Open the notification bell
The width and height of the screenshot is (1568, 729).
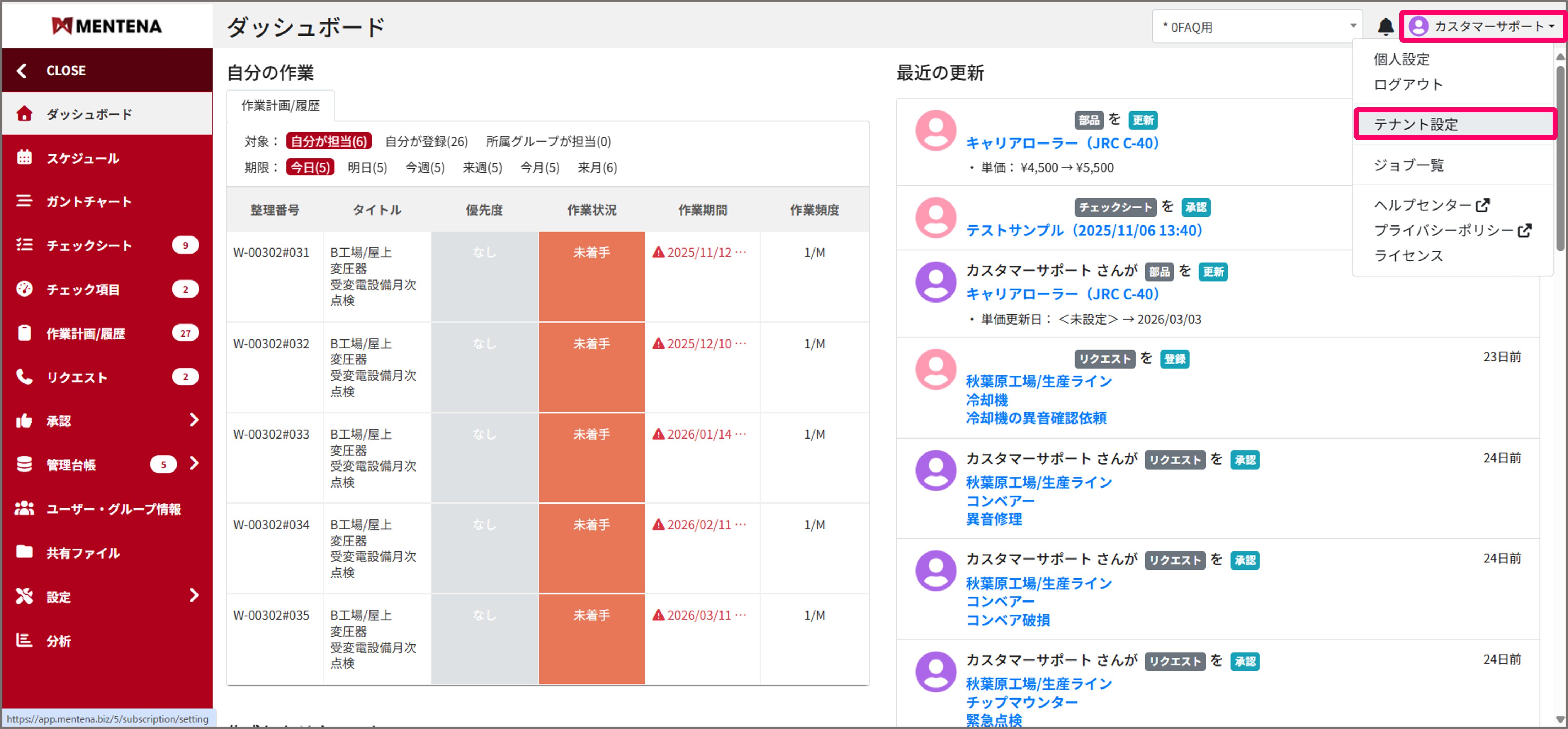pos(1386,26)
